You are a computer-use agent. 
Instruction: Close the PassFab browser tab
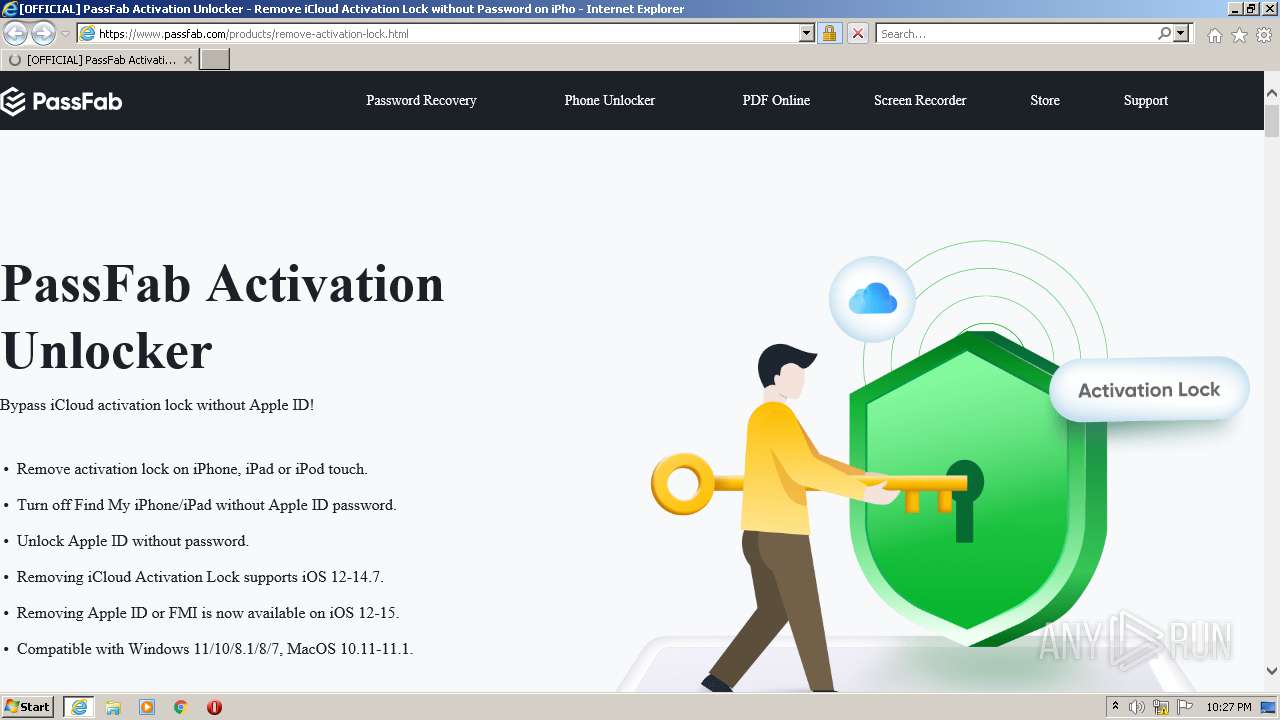point(187,60)
